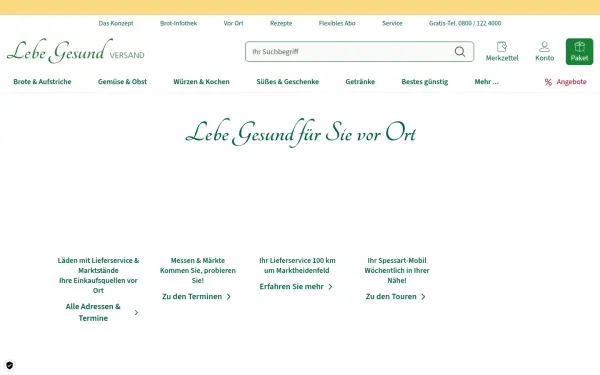Image resolution: width=600 pixels, height=375 pixels.
Task: Follow the Zu den Touren link
Action: (391, 297)
